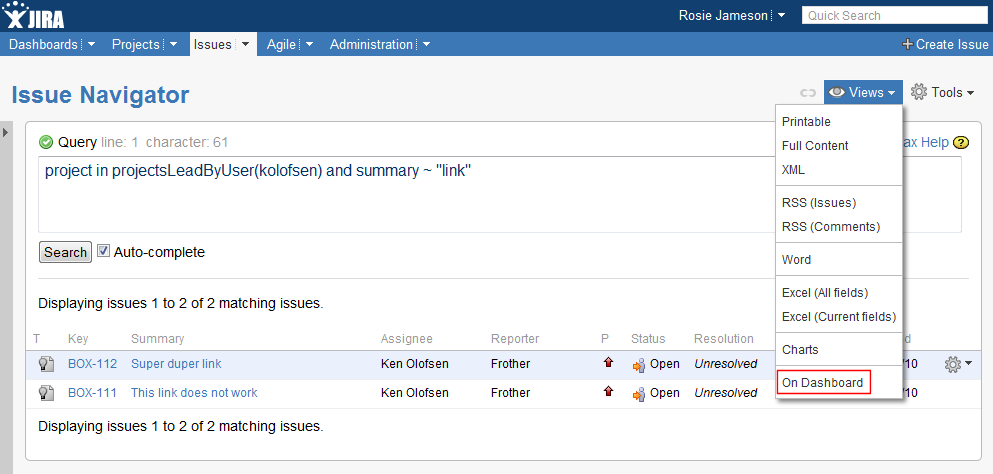Click issue type icon for BOX-112
Image resolution: width=993 pixels, height=474 pixels.
(x=46, y=364)
